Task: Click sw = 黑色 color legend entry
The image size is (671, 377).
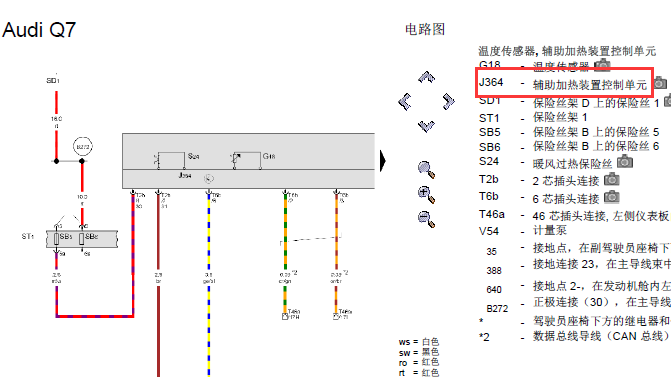Action: click(x=419, y=352)
